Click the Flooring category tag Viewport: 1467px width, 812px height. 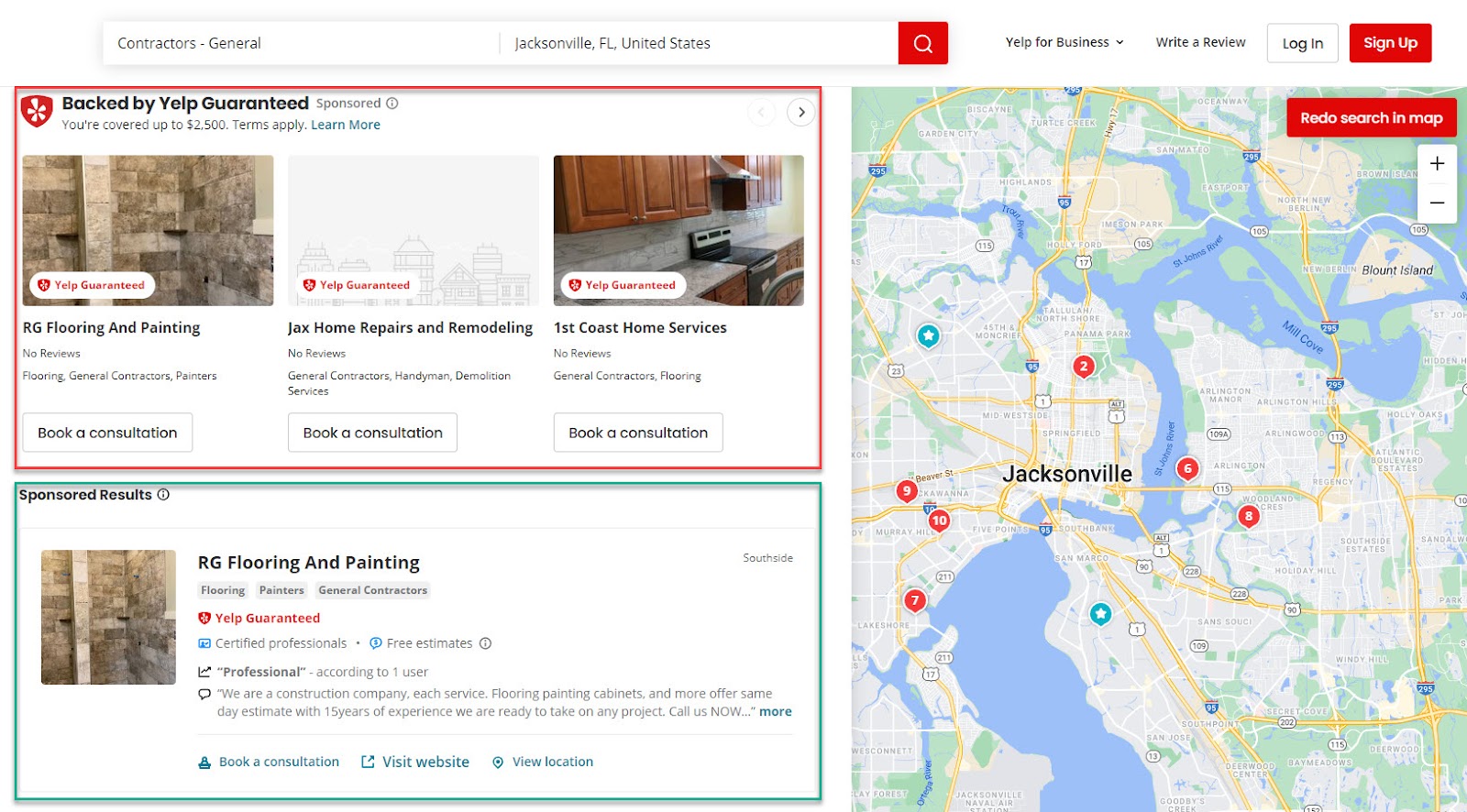[223, 590]
